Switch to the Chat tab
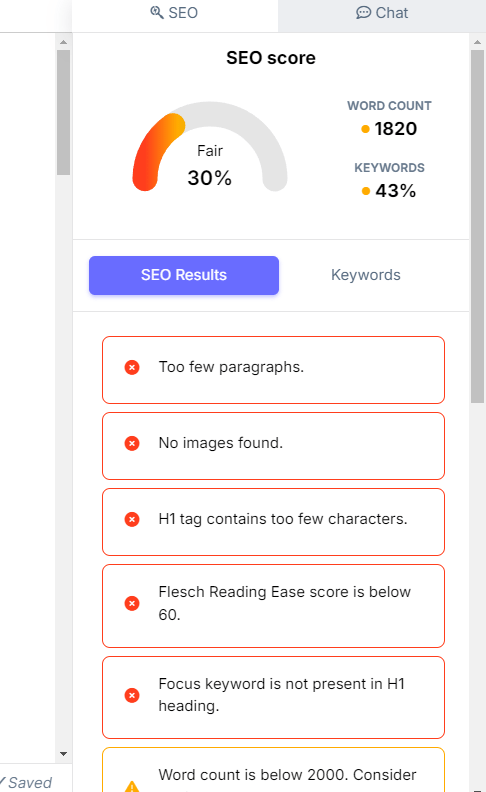The width and height of the screenshot is (486, 792). (382, 15)
